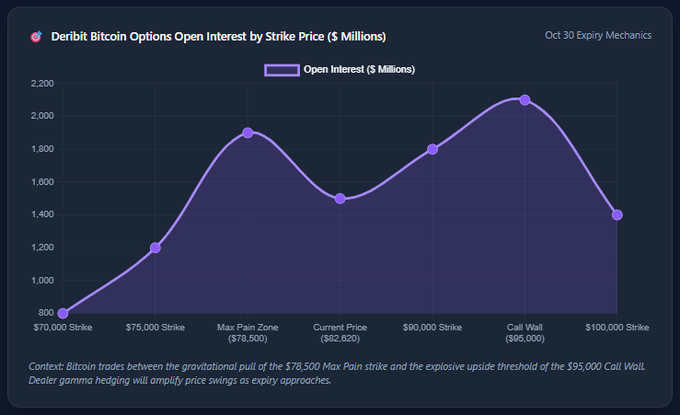This screenshot has height=415, width=680.
Task: Click the 'Oct 30 Expiry Mechanics' label
Action: tap(598, 35)
